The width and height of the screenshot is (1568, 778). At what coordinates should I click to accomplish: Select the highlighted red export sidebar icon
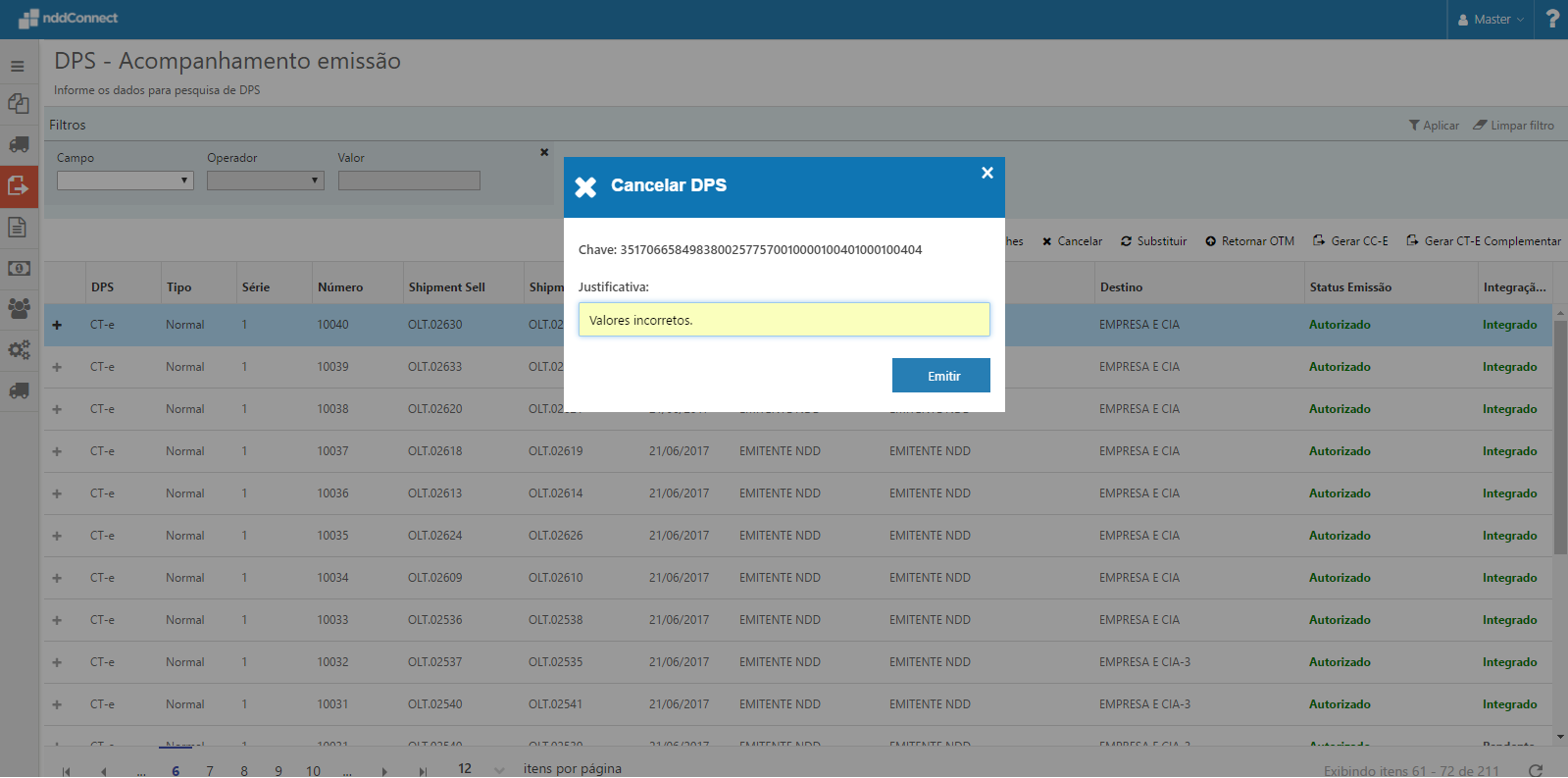[19, 185]
